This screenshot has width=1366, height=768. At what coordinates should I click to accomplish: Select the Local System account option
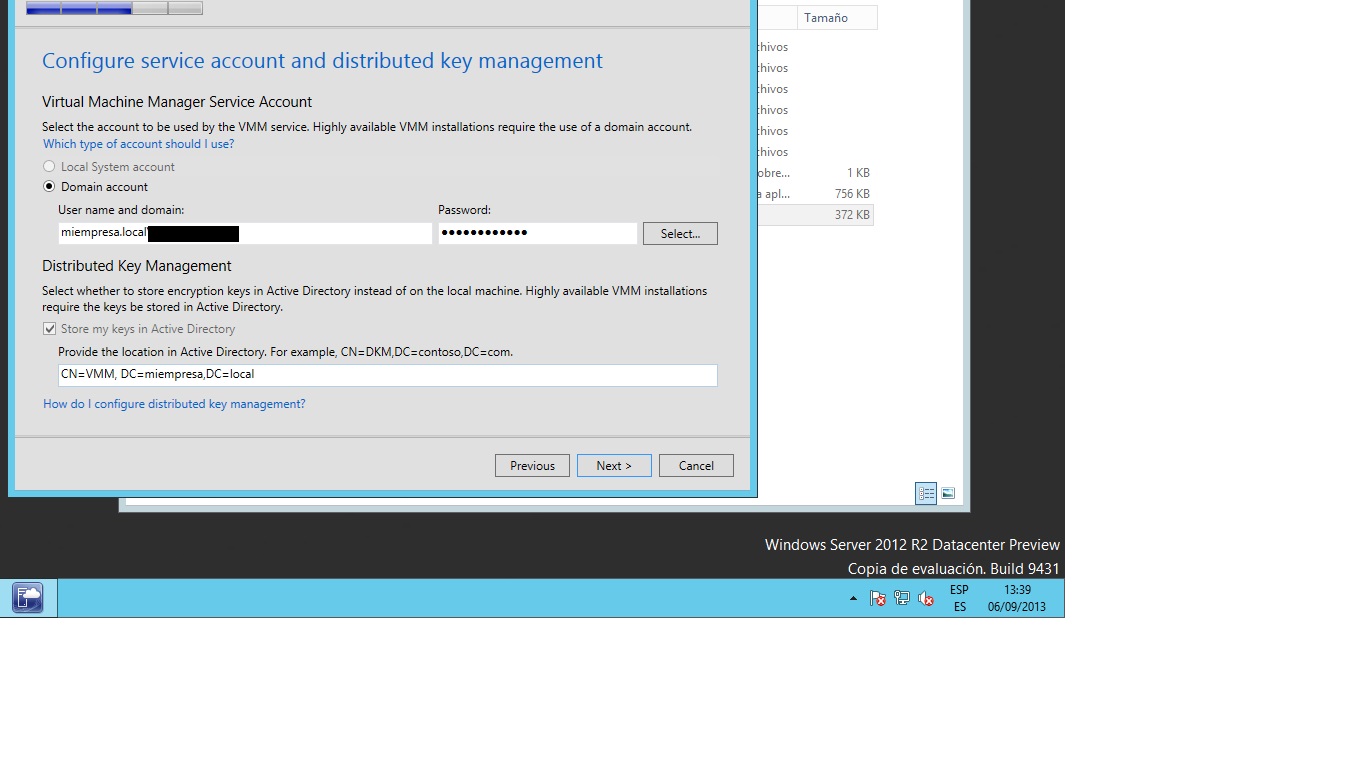(49, 167)
